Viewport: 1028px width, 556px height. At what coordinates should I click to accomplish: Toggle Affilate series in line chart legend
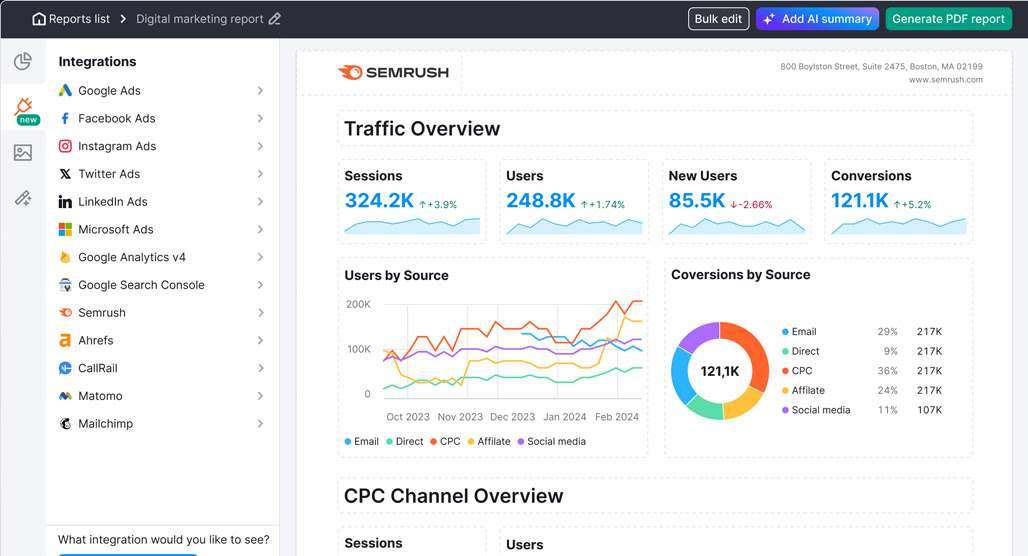(489, 441)
